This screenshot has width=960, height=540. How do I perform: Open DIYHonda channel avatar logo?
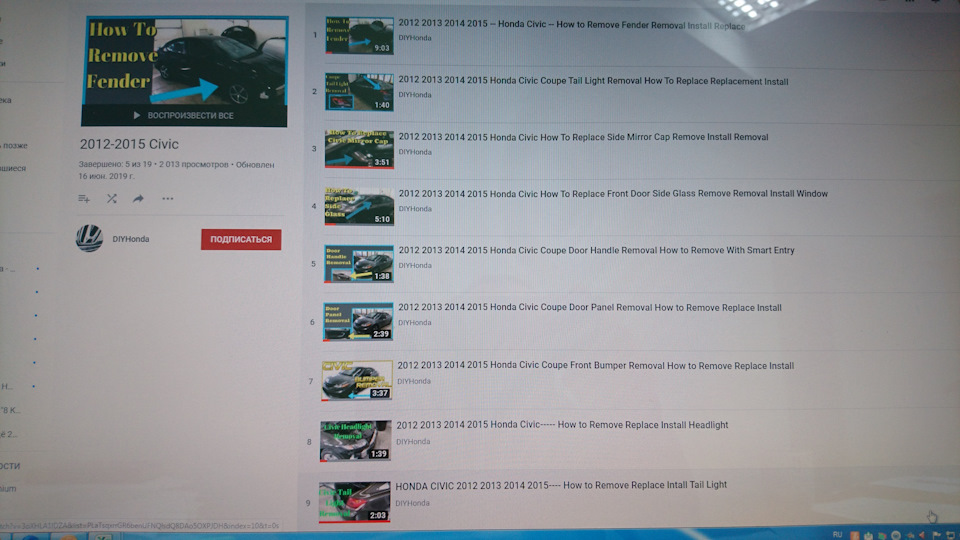(x=89, y=238)
